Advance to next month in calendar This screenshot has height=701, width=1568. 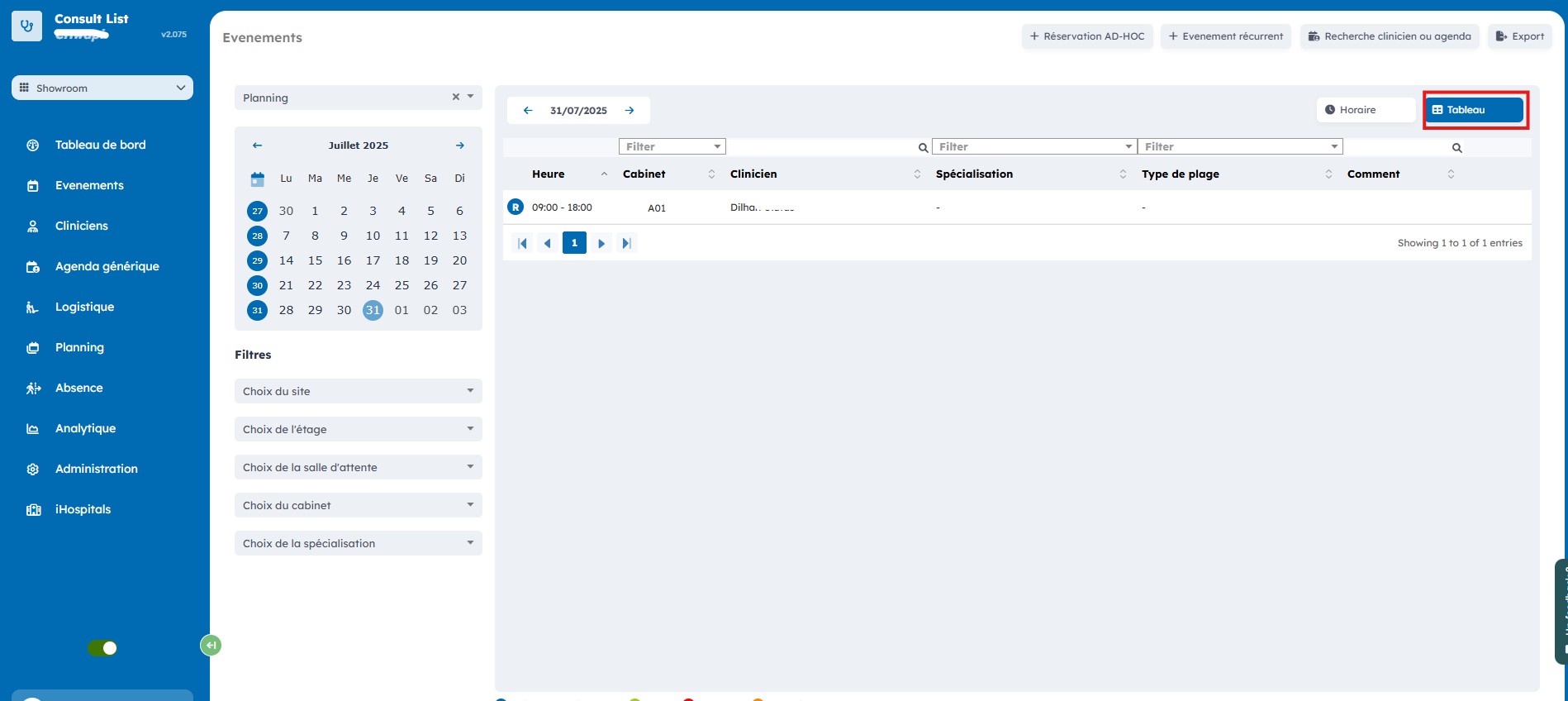point(460,145)
